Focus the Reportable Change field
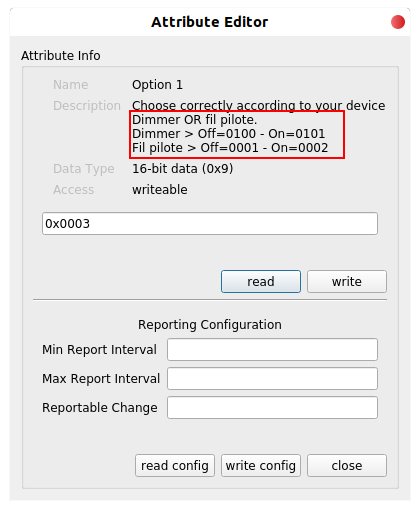Viewport: 420px width, 510px height. click(x=272, y=407)
